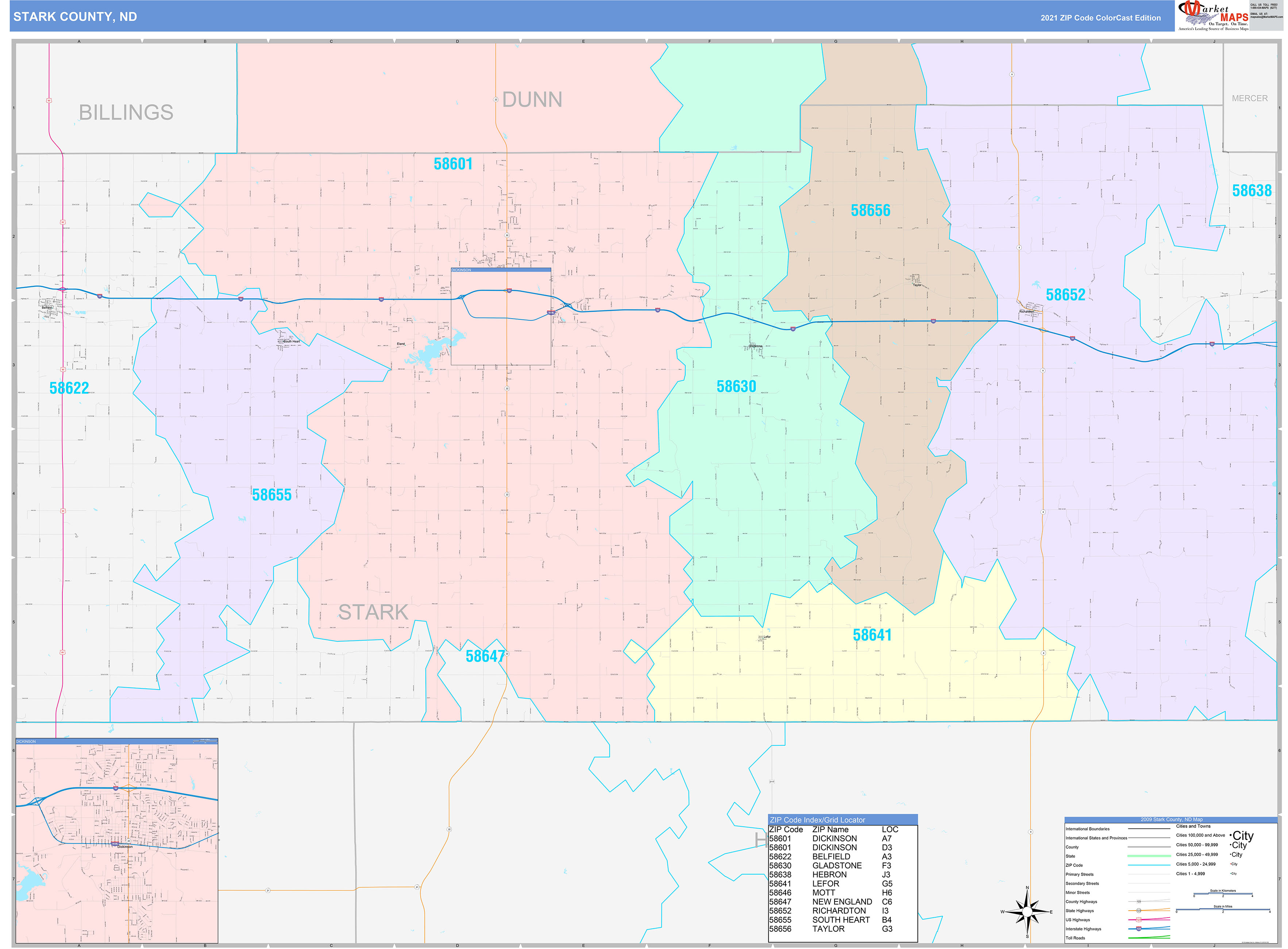Image resolution: width=1288 pixels, height=949 pixels.
Task: Click 'Cities 1 - 4,999' legend entry
Action: point(1190,874)
